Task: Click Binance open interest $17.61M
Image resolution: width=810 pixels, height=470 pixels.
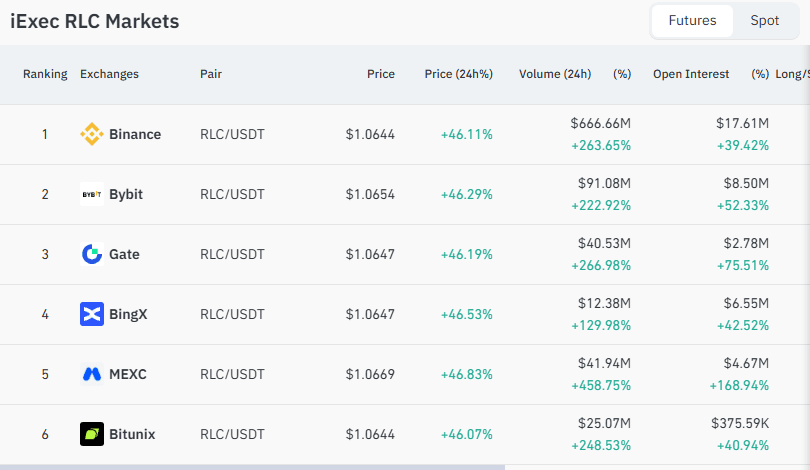Action: (742, 123)
